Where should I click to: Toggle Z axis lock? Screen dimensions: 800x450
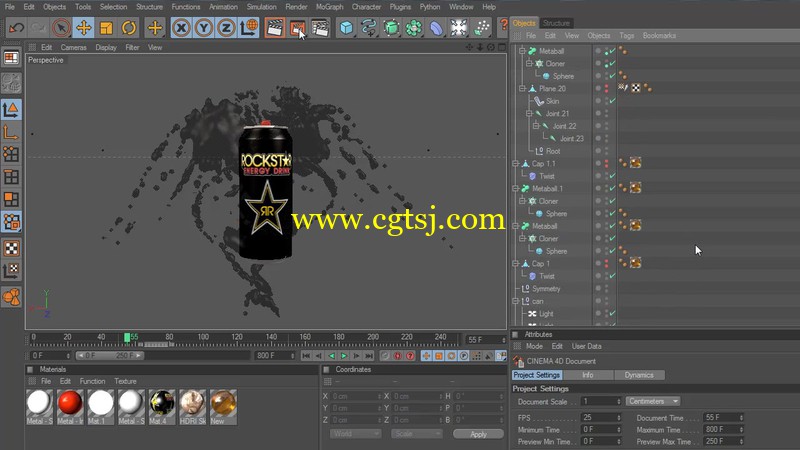tap(226, 28)
